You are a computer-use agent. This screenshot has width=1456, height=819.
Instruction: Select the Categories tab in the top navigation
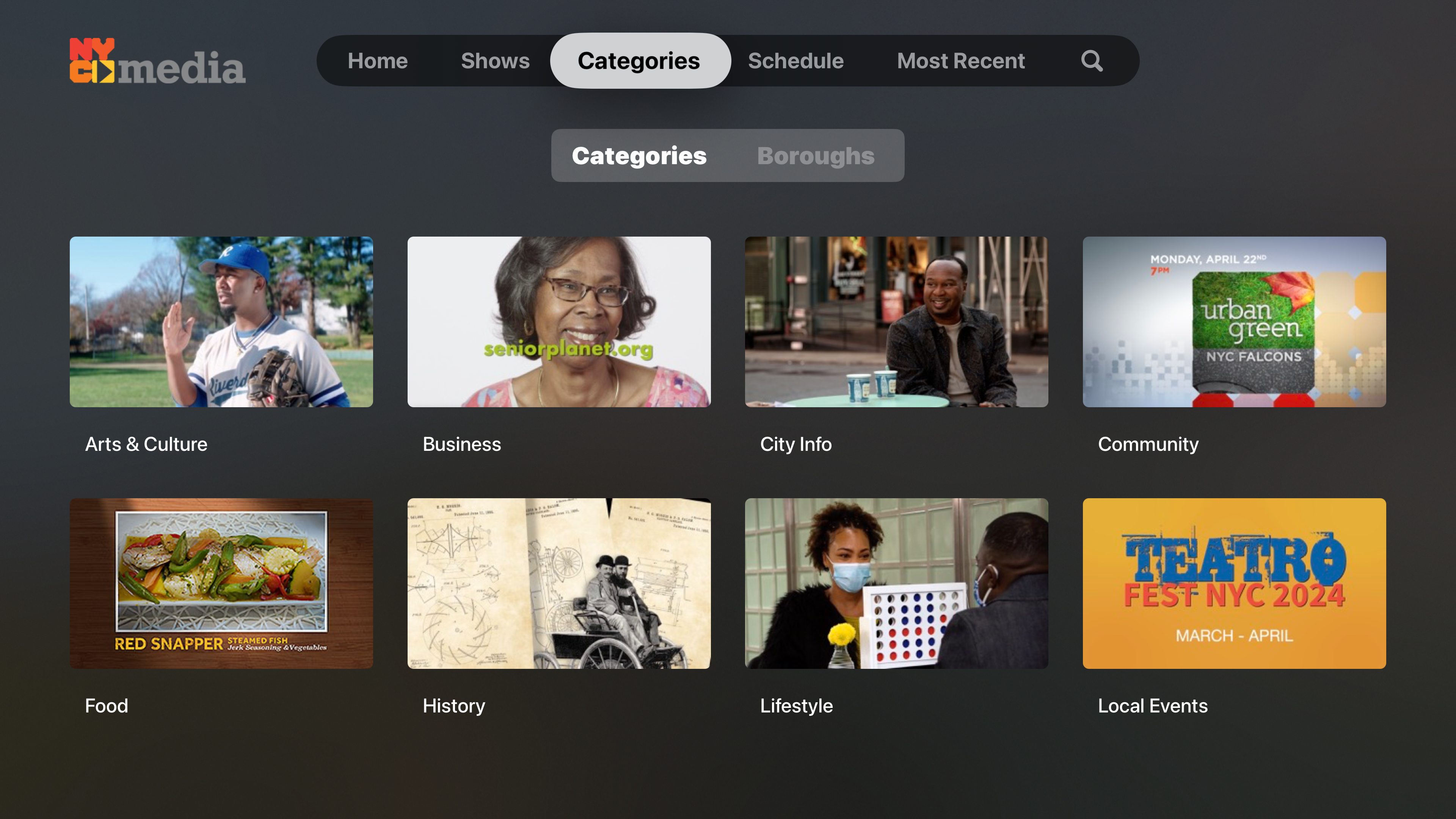click(640, 61)
